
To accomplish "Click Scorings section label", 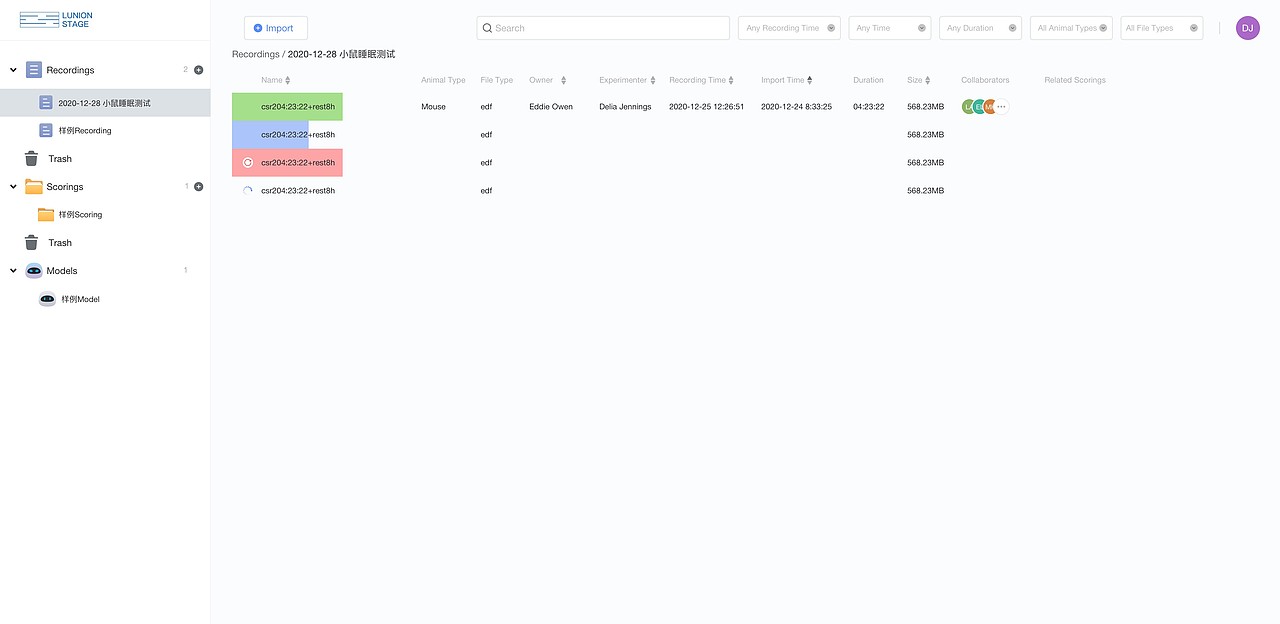I will pyautogui.click(x=65, y=187).
